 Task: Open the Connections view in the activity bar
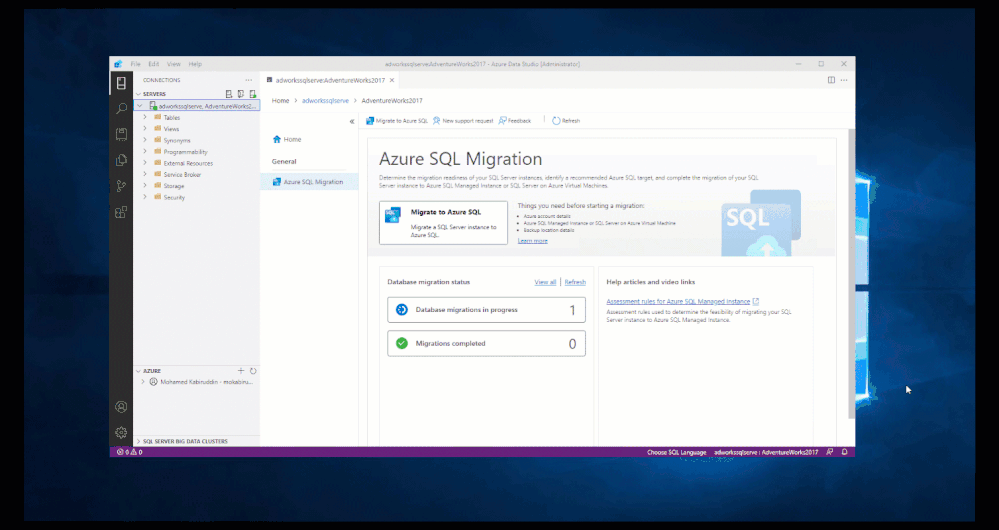pyautogui.click(x=121, y=83)
